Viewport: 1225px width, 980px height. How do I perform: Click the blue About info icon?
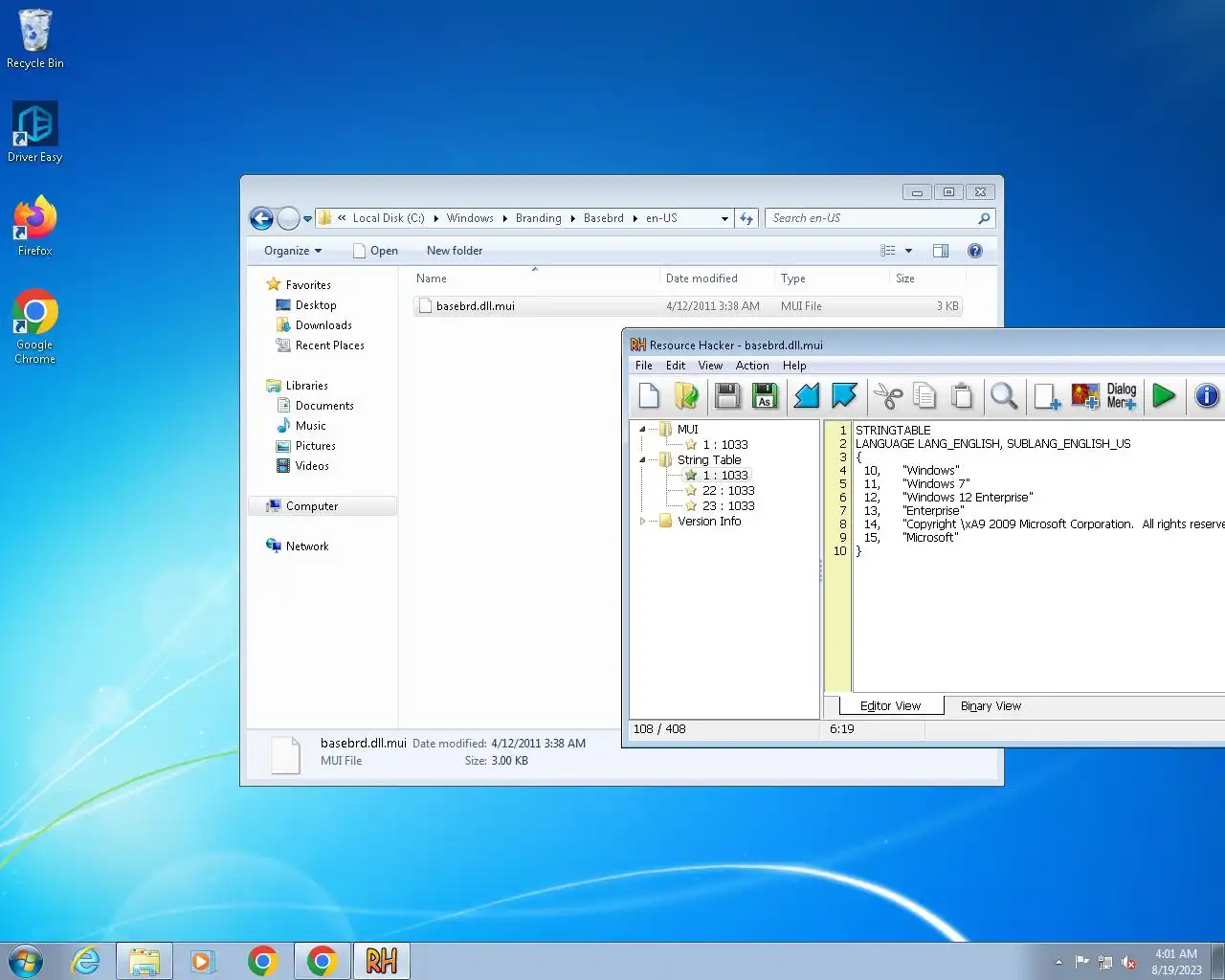(x=1207, y=395)
